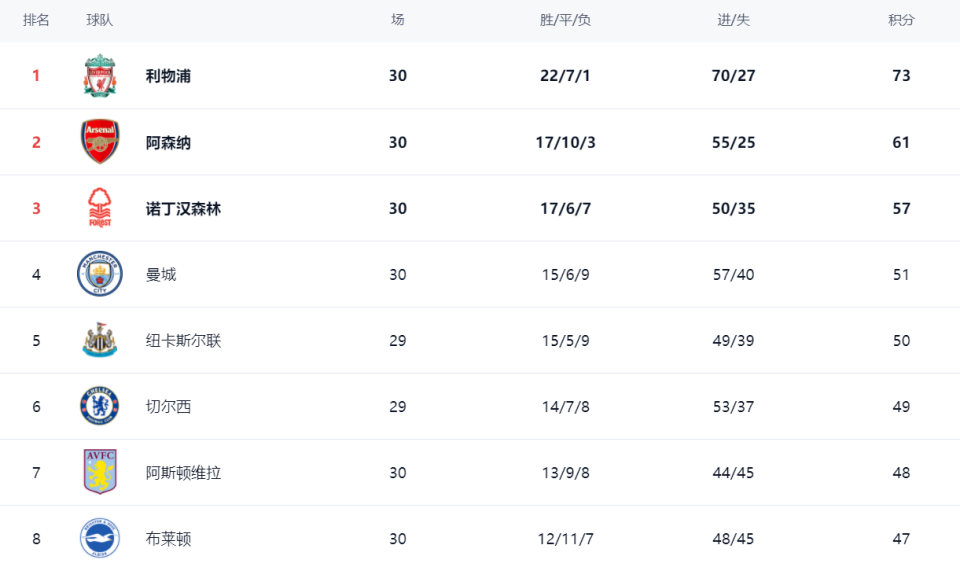Select team name 阿斯顿维拉
This screenshot has width=960, height=567.
[x=183, y=473]
